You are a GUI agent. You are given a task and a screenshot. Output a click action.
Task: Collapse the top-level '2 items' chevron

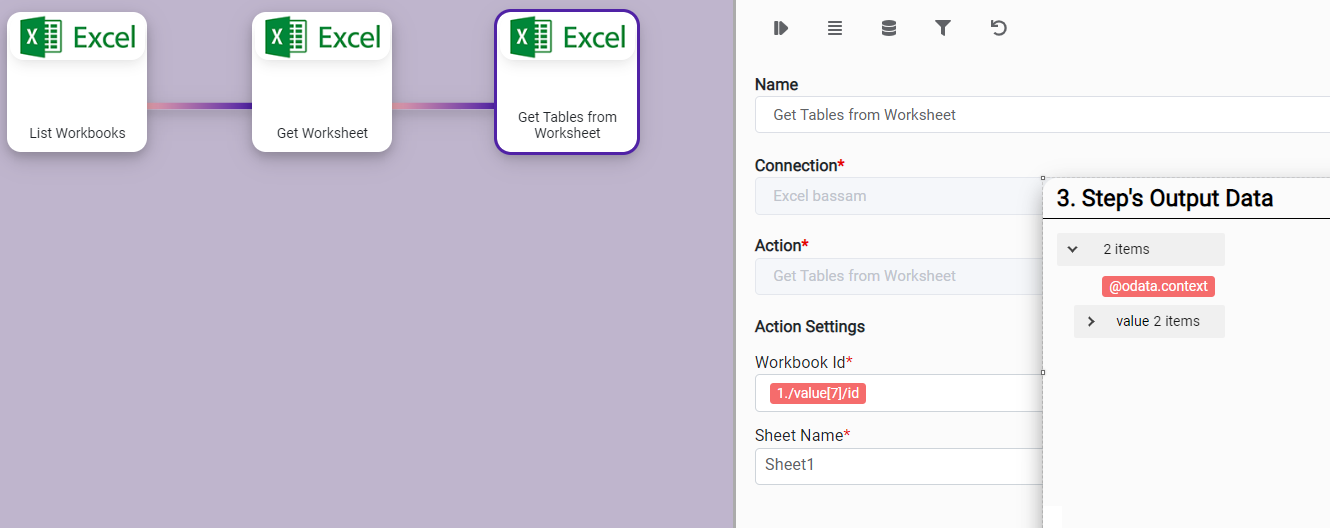[x=1073, y=249]
